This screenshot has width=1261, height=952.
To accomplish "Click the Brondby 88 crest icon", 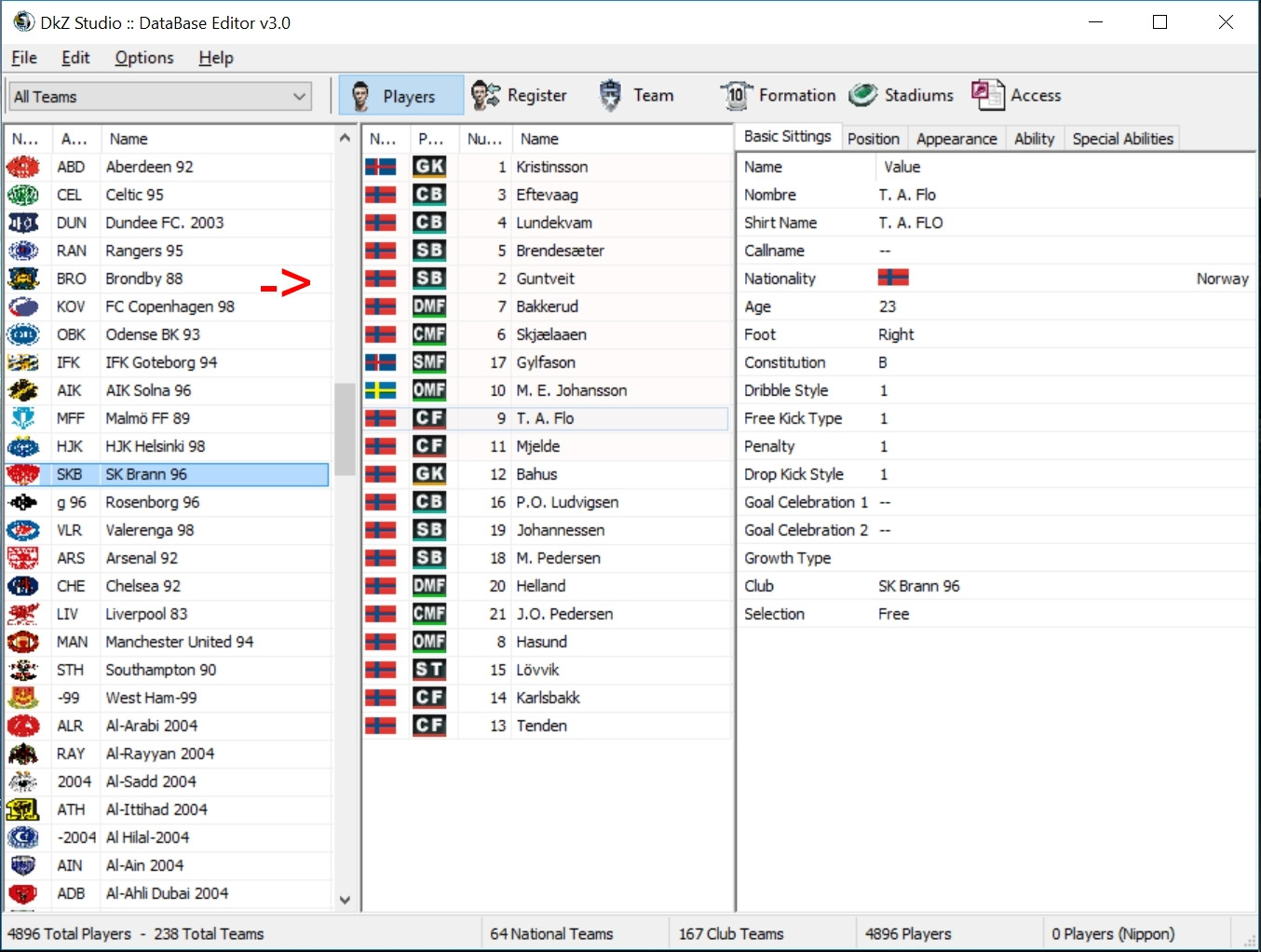I will click(23, 279).
